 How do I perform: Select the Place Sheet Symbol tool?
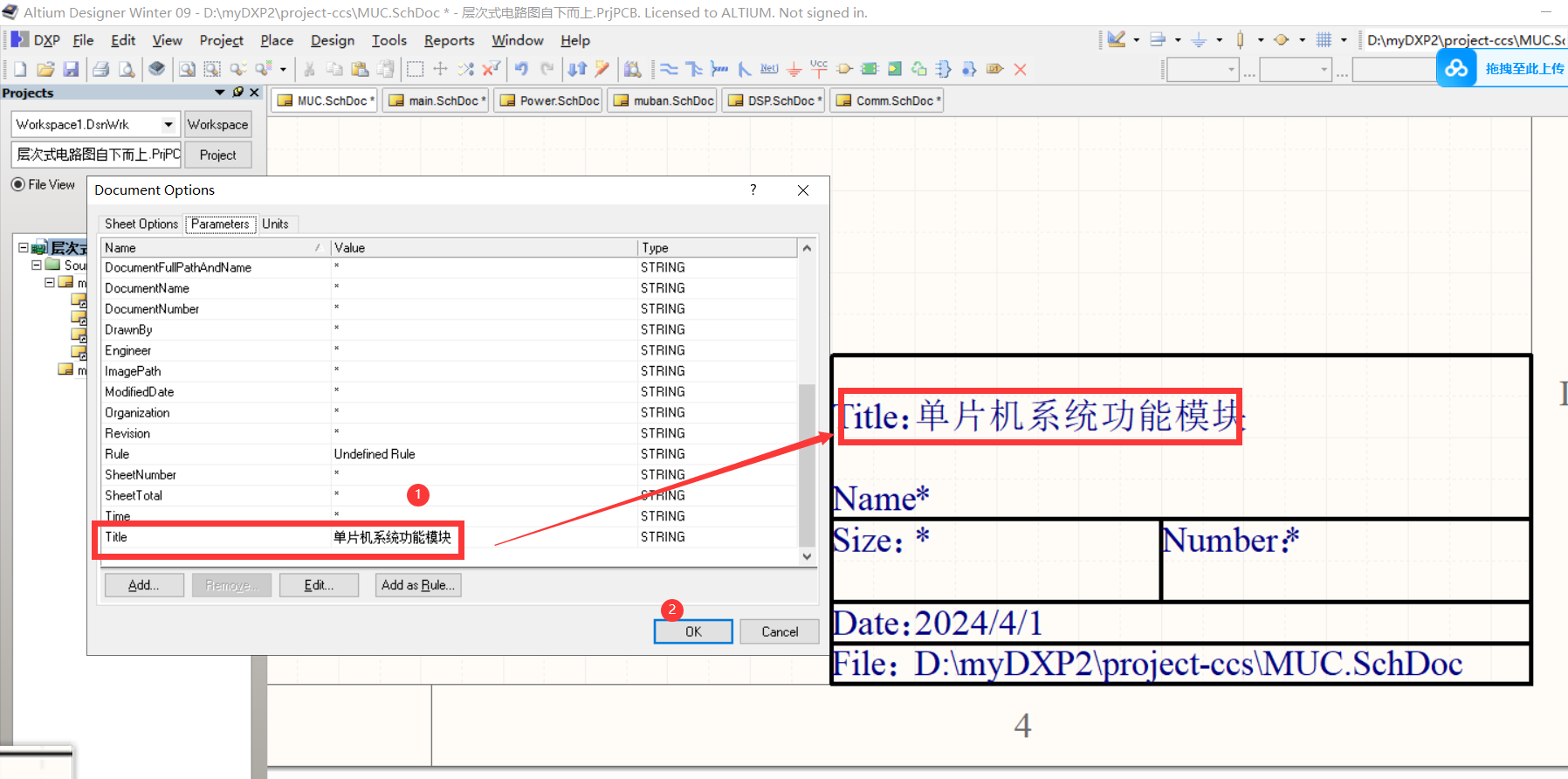(870, 69)
